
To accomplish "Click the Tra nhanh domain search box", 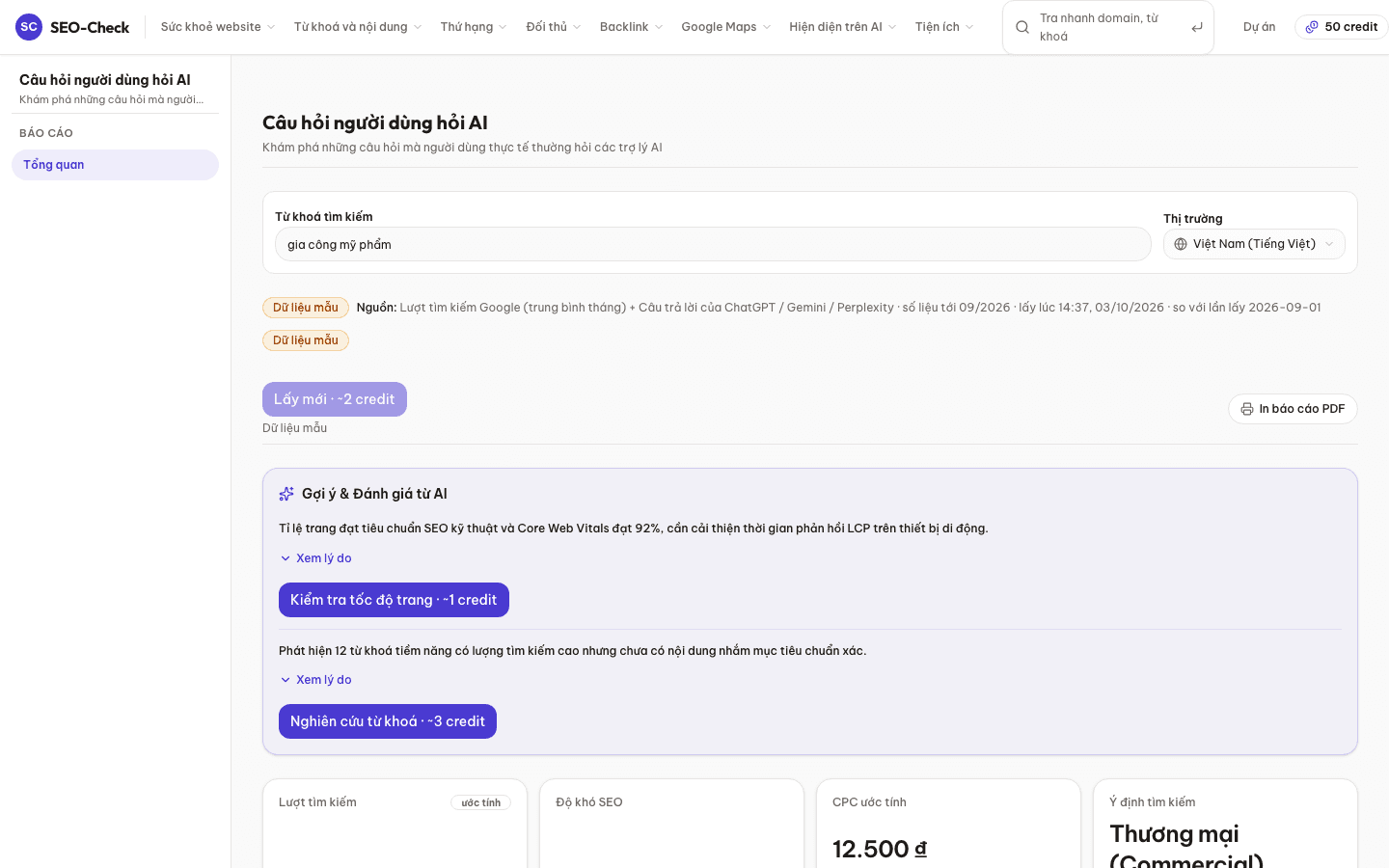I will pos(1108,27).
